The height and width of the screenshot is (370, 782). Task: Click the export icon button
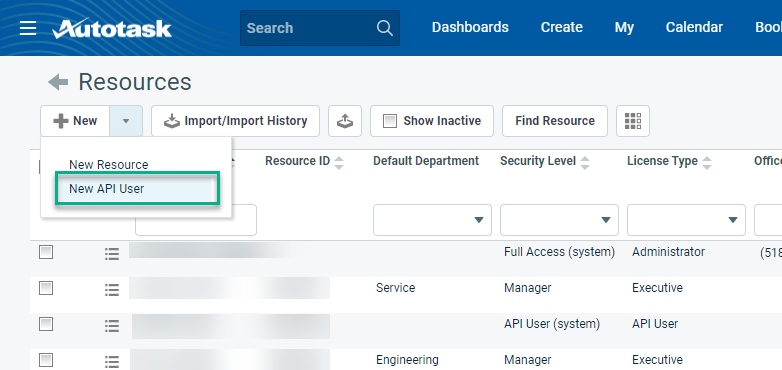click(345, 121)
